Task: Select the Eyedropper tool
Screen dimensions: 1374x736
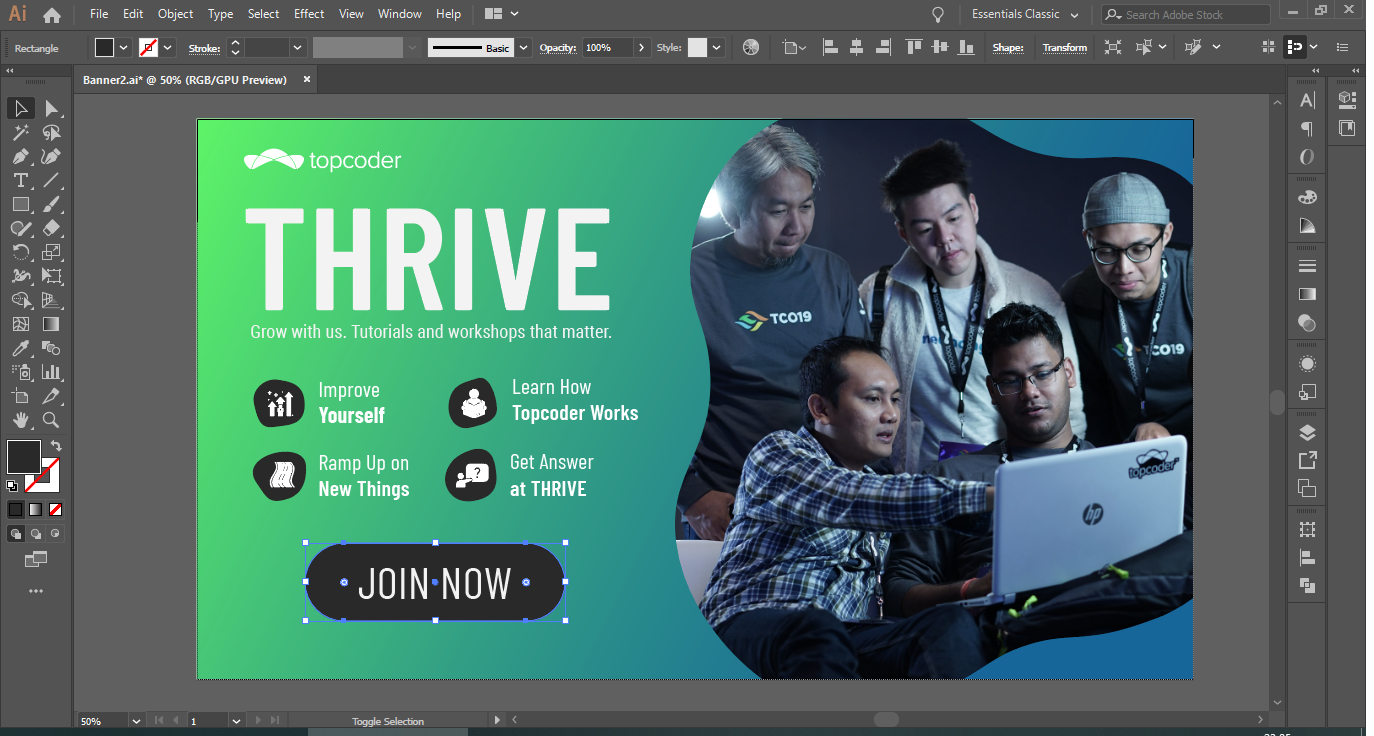Action: click(x=21, y=348)
